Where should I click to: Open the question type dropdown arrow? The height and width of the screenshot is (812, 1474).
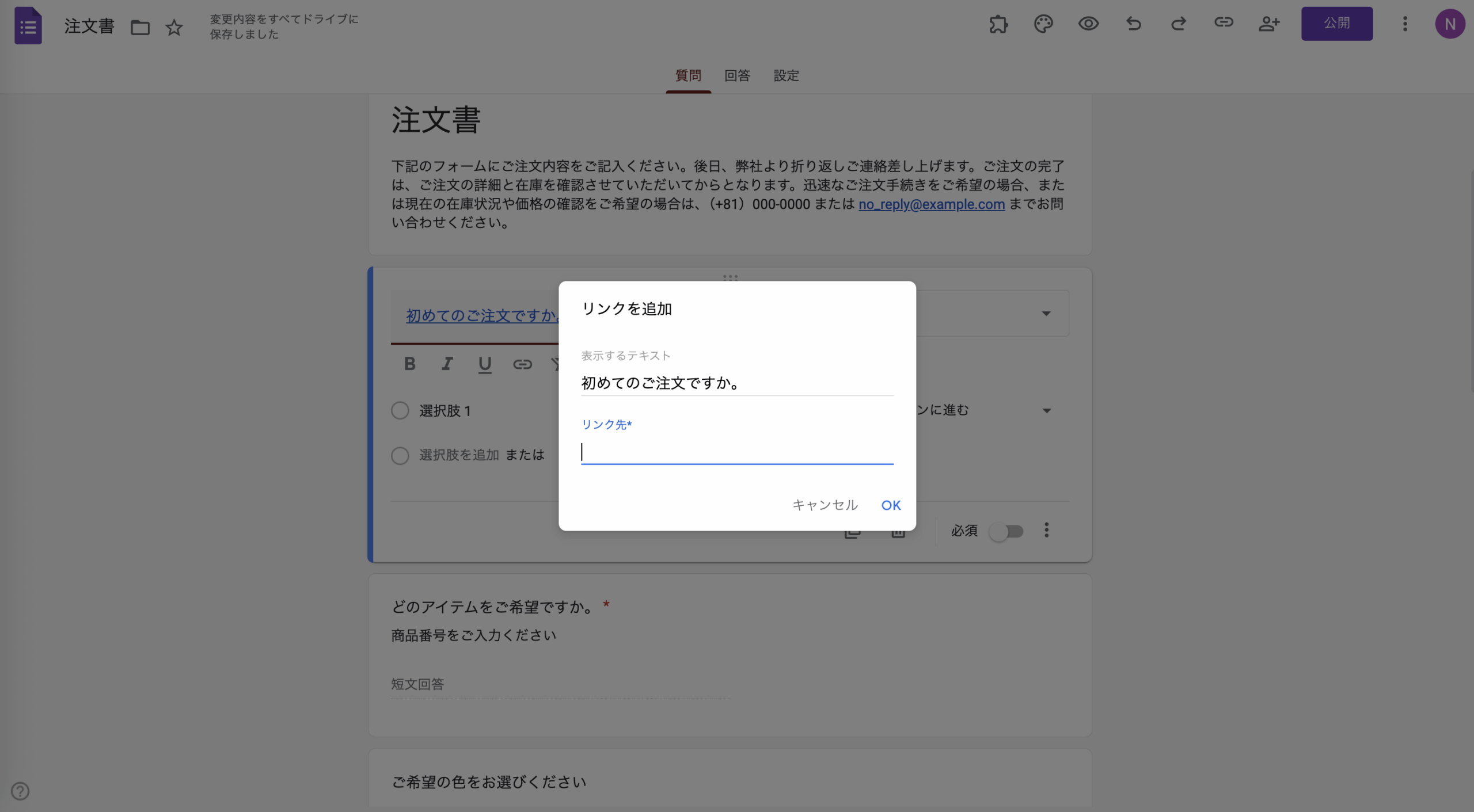(x=1046, y=314)
